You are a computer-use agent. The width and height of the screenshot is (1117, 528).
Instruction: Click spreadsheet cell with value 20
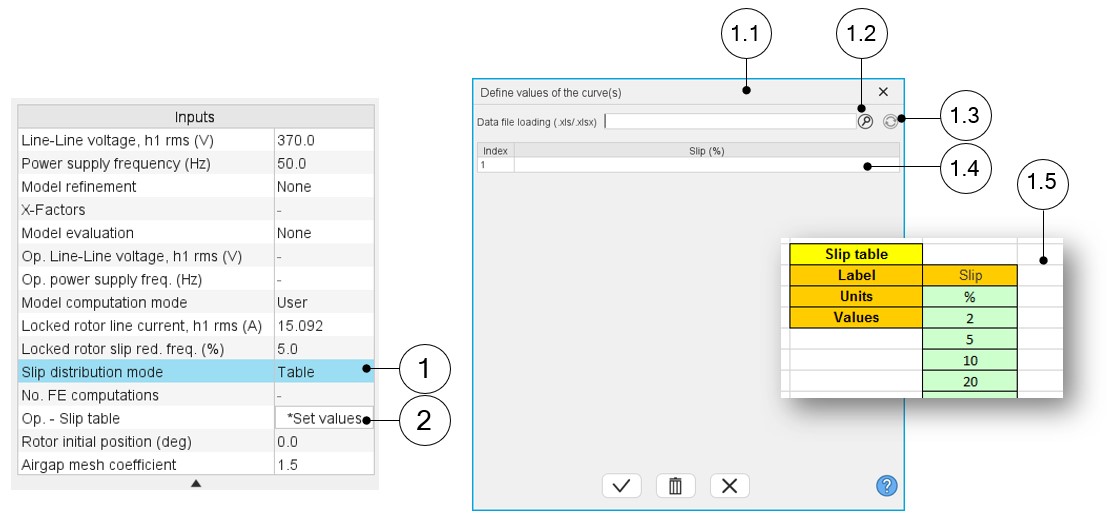[970, 381]
